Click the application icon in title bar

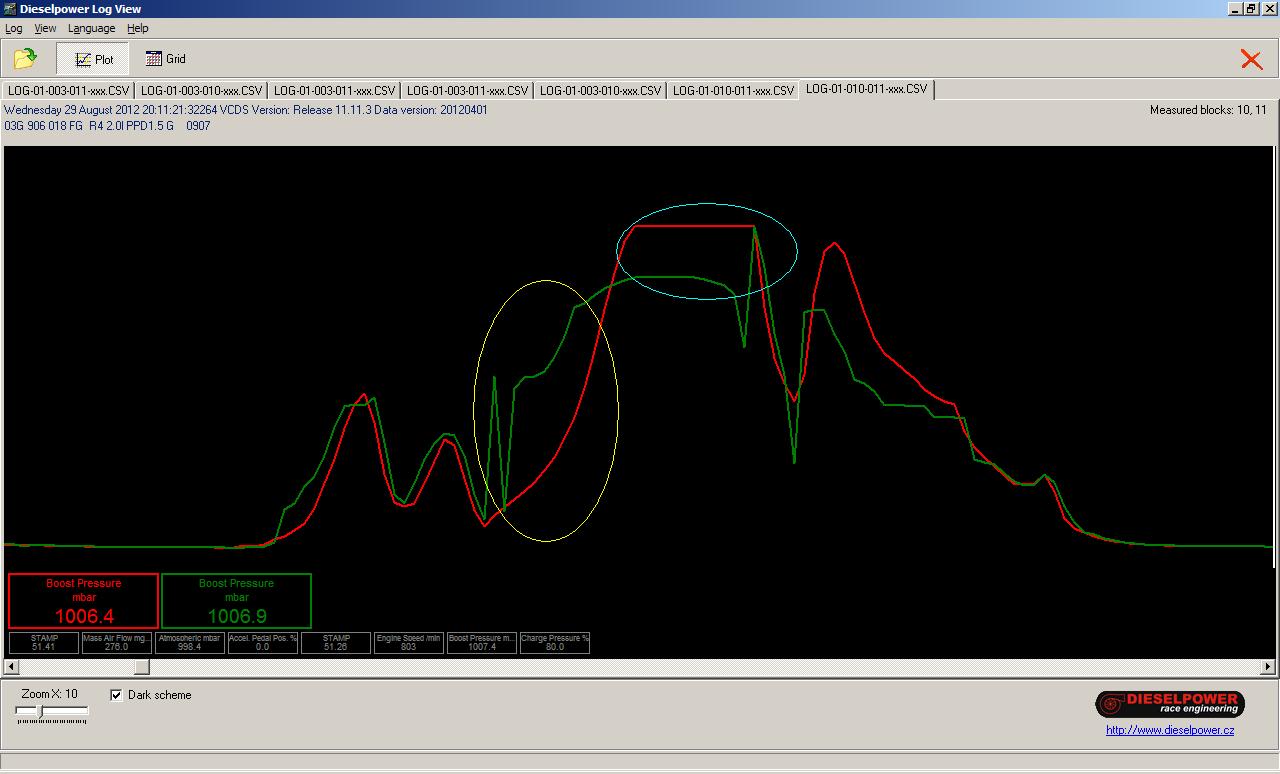(x=9, y=9)
